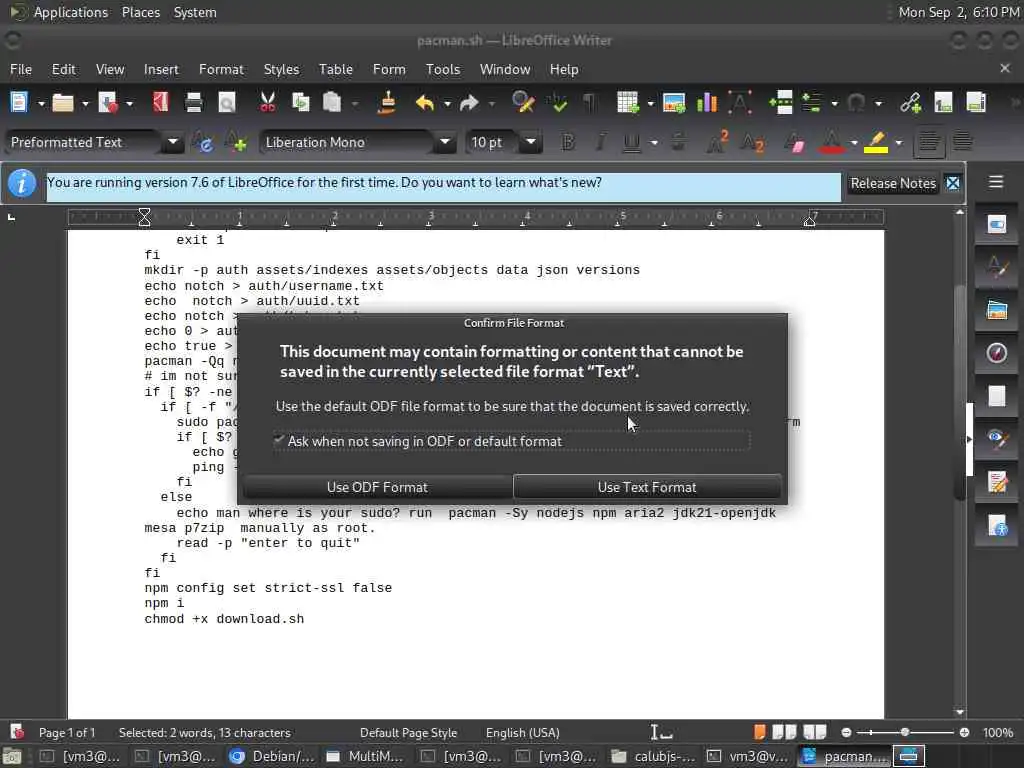Clear direct formatting eraser icon
This screenshot has height=768, width=1024.
click(794, 142)
